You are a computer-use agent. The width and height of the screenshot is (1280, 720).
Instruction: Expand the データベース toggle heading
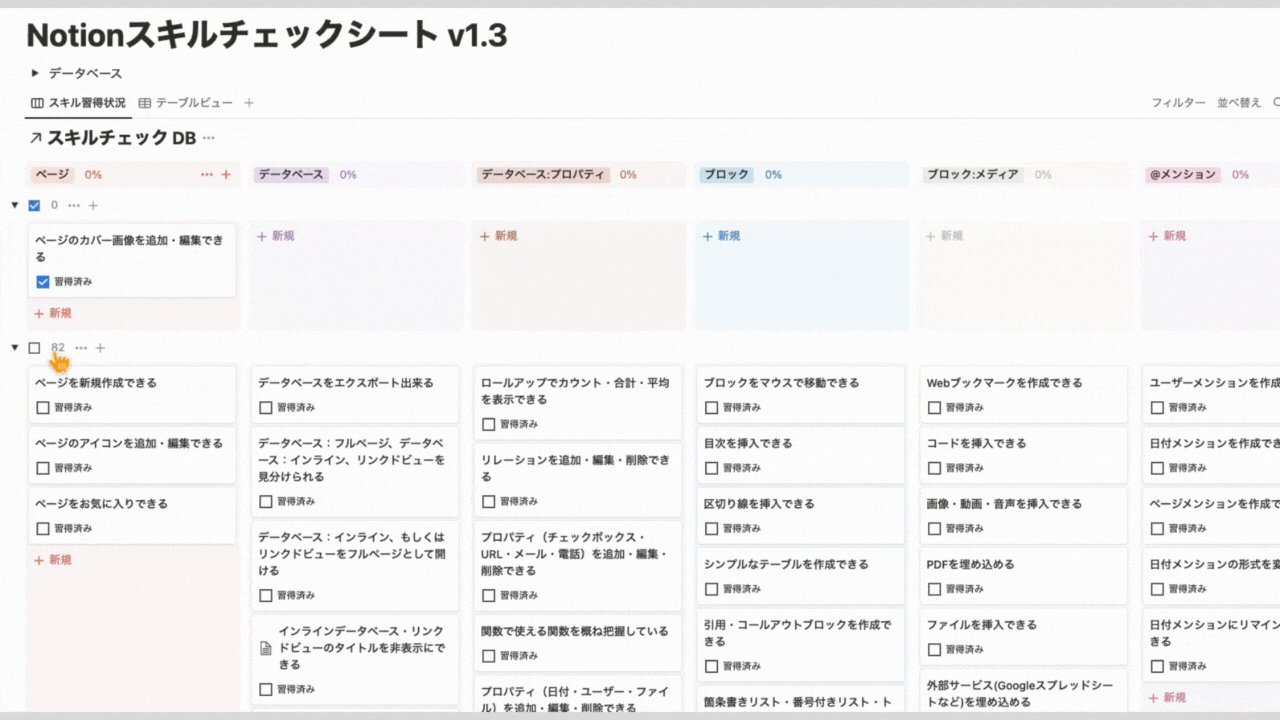34,73
